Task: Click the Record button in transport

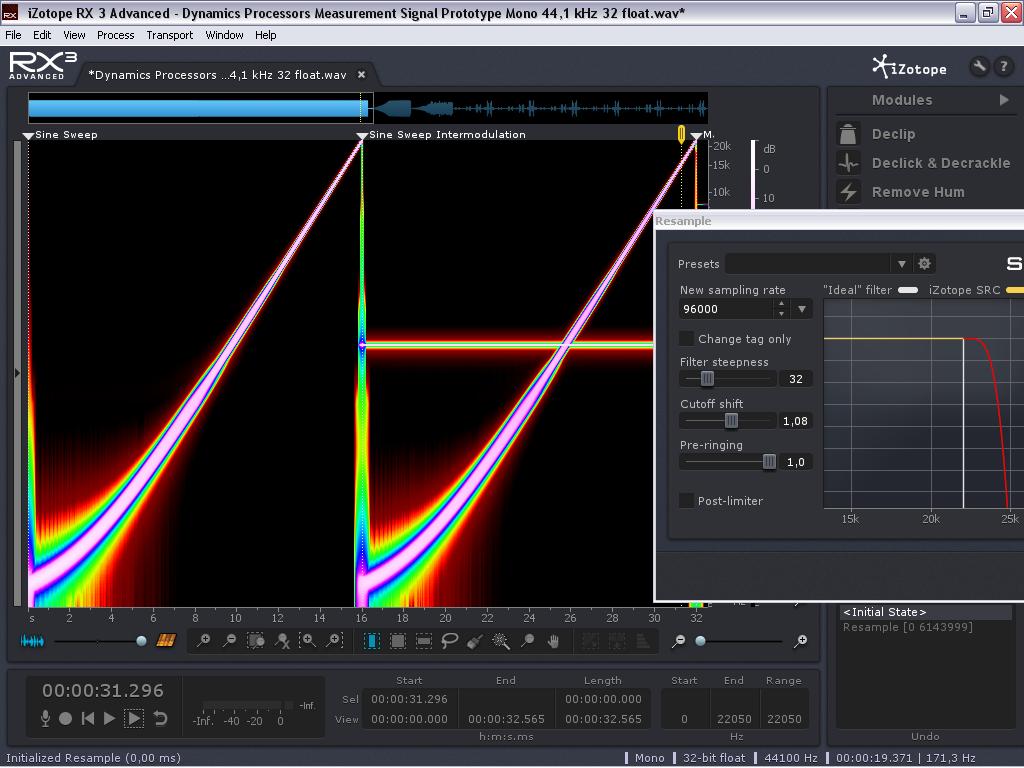Action: tap(65, 718)
